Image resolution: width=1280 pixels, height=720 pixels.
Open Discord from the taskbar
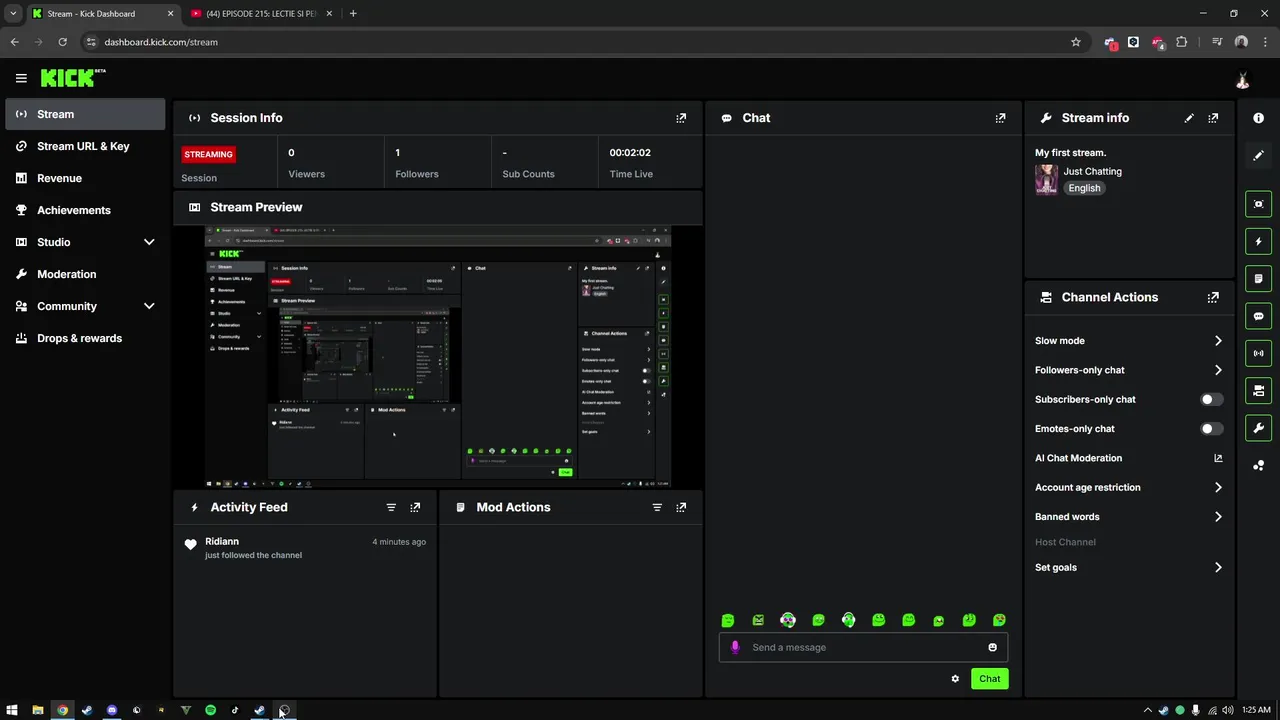(x=112, y=710)
